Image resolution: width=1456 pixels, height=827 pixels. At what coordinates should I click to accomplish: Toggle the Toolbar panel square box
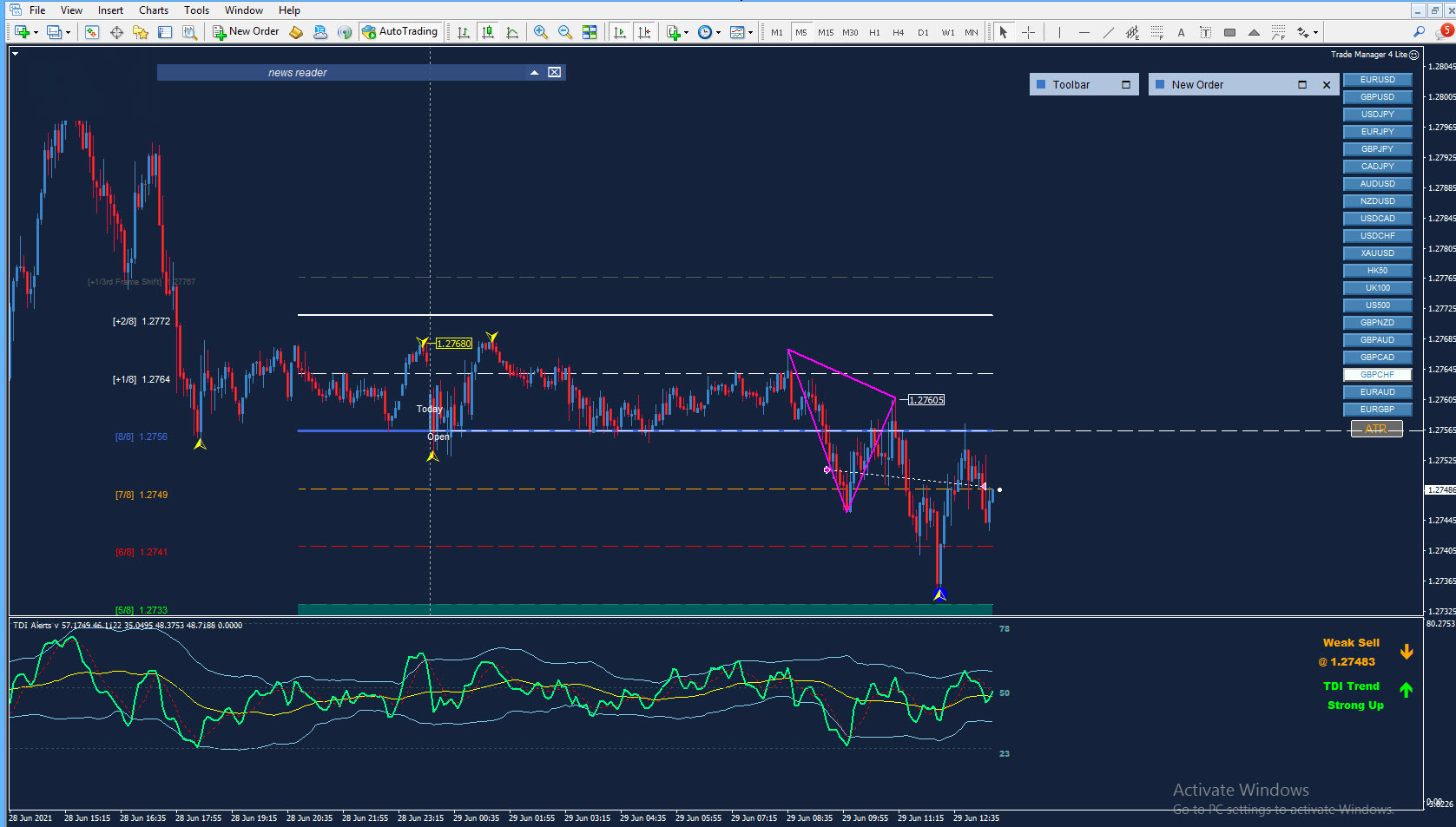[x=1126, y=85]
